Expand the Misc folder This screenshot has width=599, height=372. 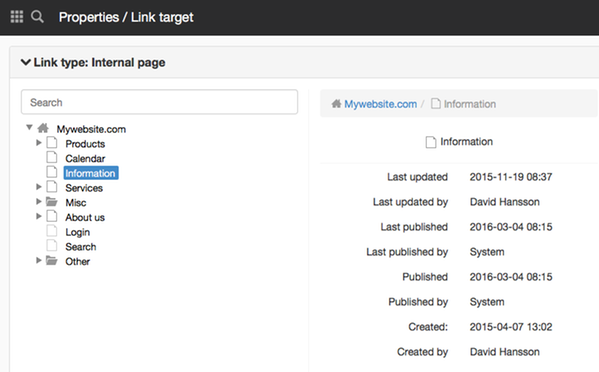click(39, 201)
